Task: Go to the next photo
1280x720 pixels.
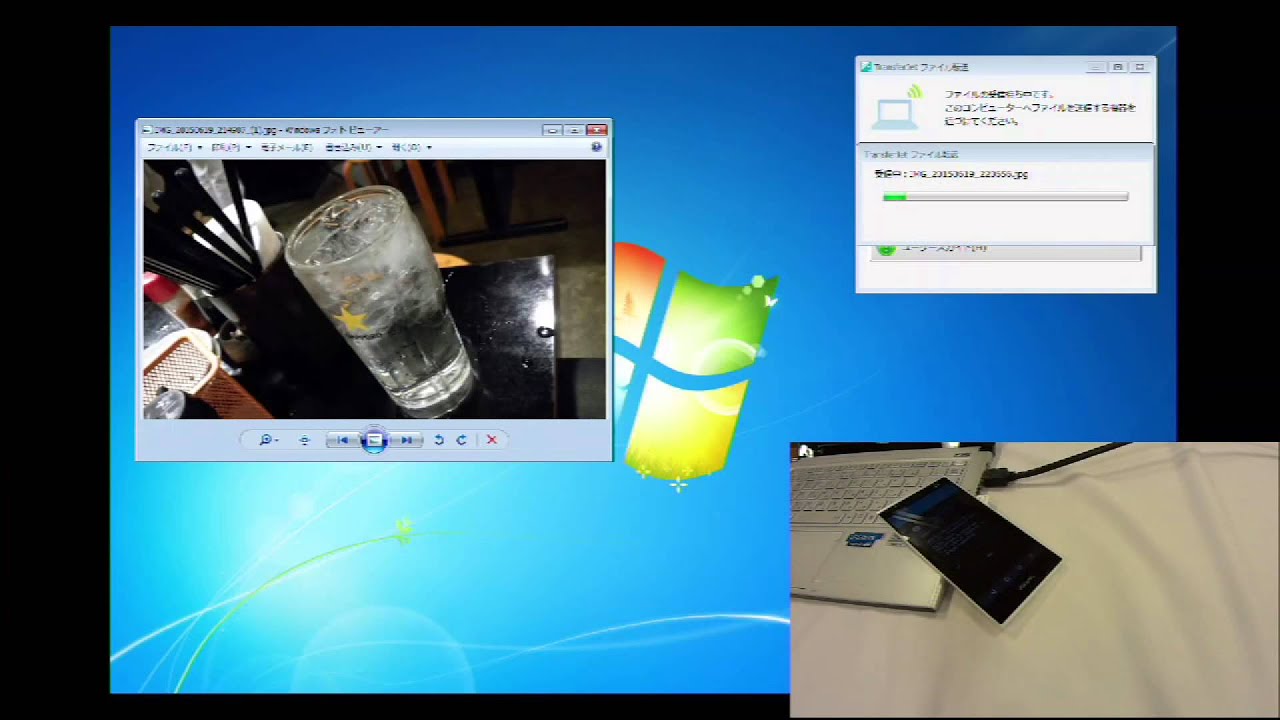Action: 405,440
